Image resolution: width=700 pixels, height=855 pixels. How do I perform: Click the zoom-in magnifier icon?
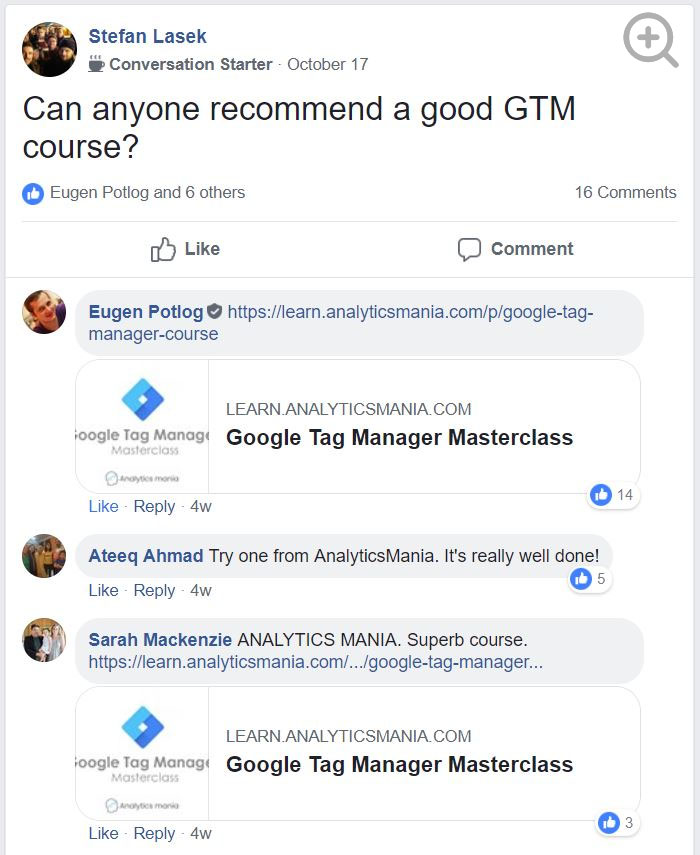[649, 40]
